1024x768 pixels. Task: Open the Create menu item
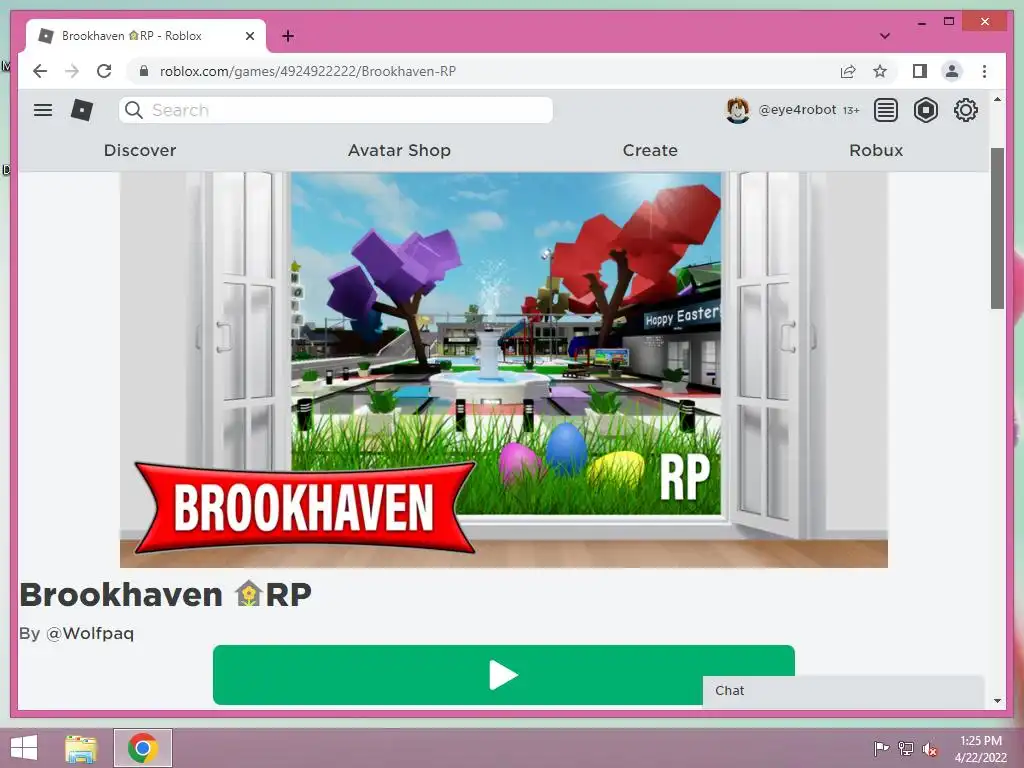(x=650, y=150)
